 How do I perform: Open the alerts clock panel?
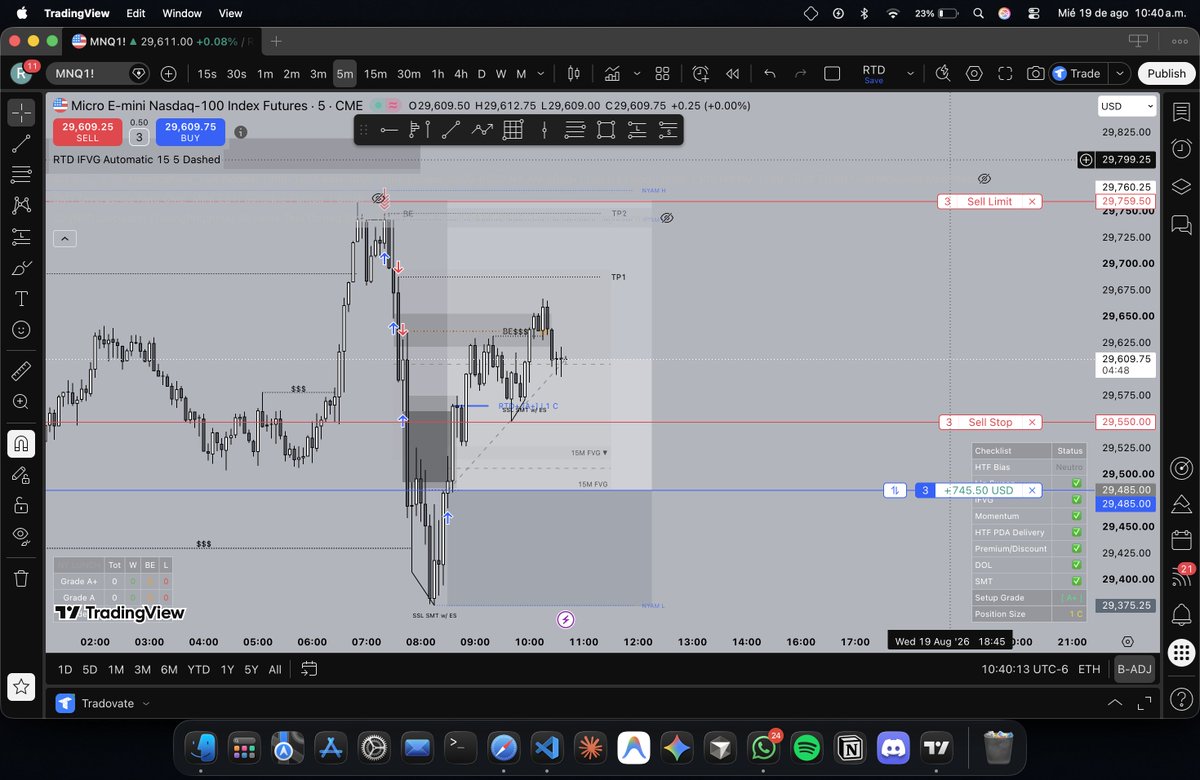click(1182, 149)
